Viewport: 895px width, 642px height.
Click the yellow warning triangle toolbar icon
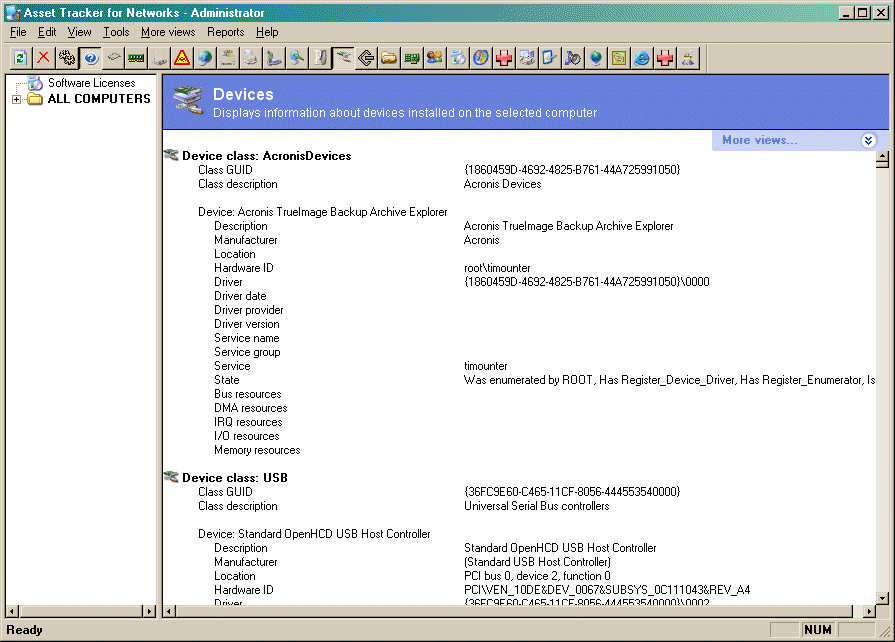pos(182,58)
